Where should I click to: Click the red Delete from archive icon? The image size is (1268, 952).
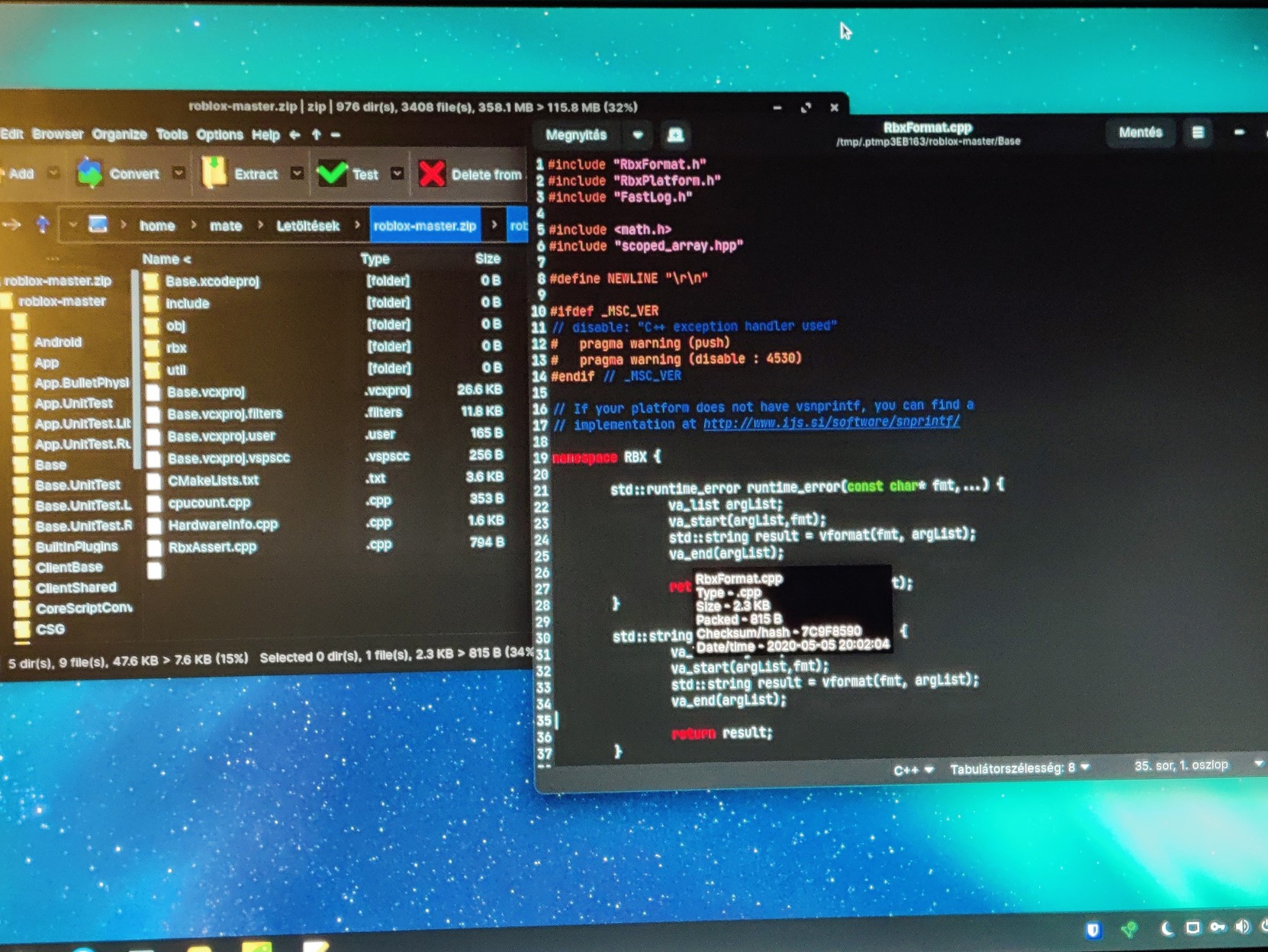[432, 174]
